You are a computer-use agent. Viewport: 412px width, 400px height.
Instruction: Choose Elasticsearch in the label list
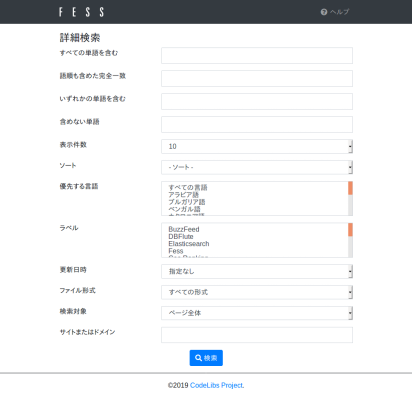[x=189, y=244]
